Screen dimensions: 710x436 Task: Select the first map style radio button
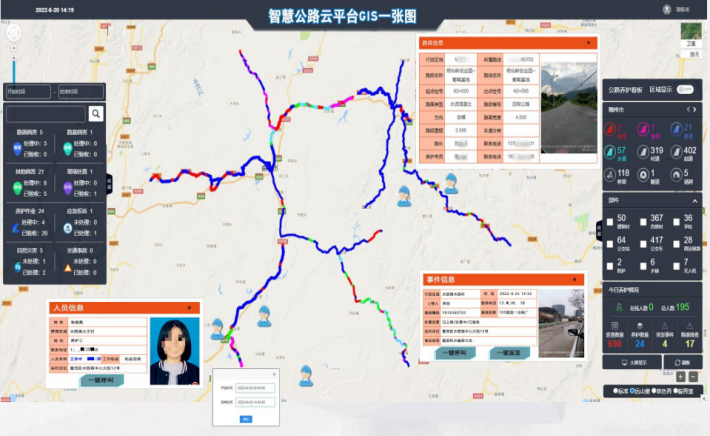point(615,391)
